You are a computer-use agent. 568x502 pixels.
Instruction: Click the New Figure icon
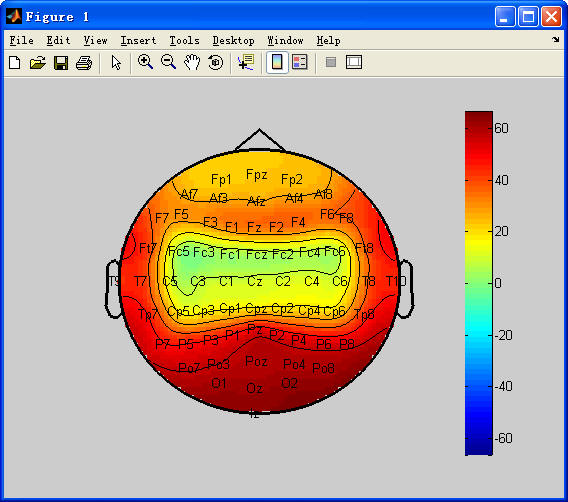pos(14,63)
